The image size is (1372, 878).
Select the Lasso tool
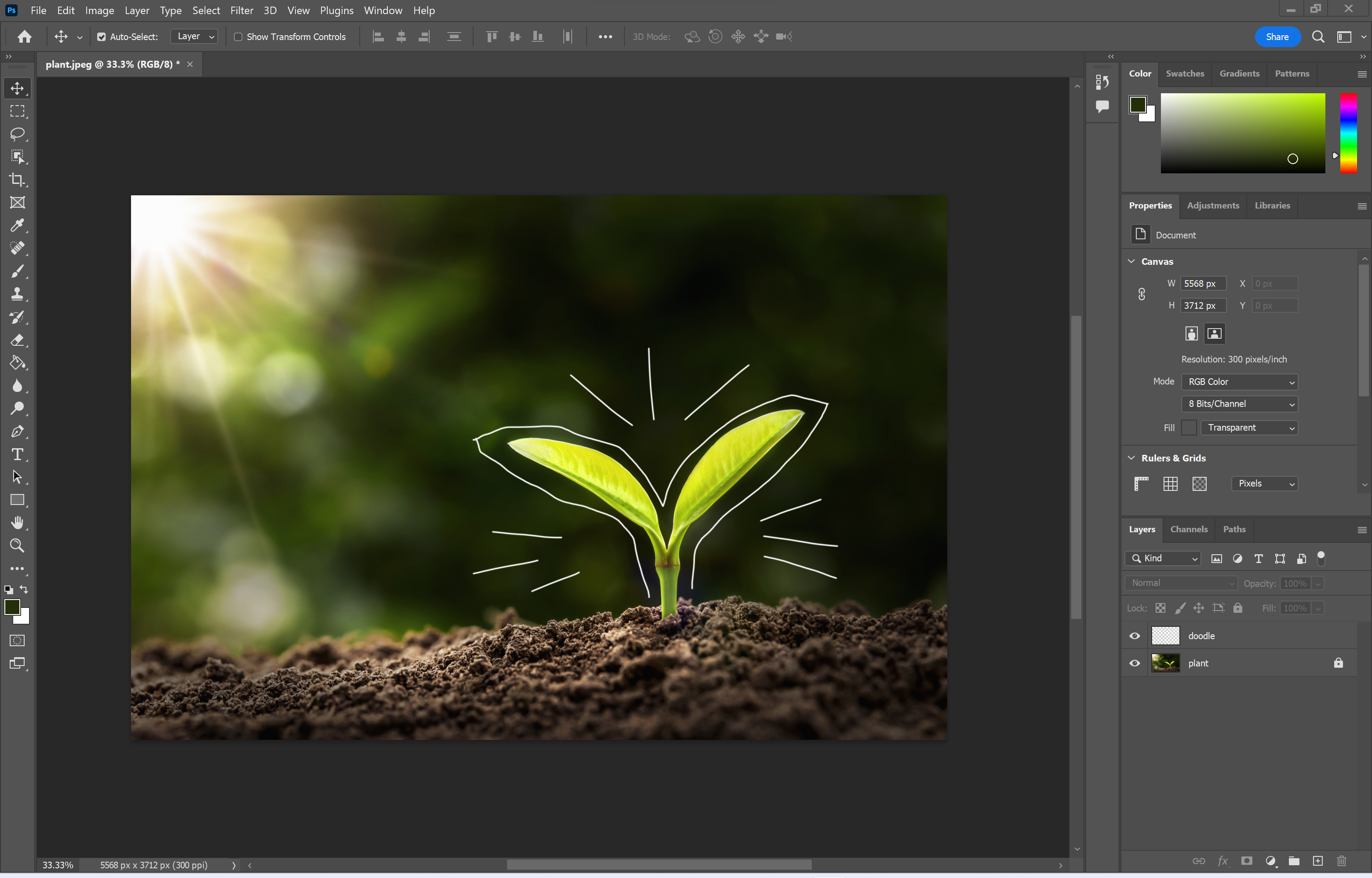pyautogui.click(x=17, y=134)
